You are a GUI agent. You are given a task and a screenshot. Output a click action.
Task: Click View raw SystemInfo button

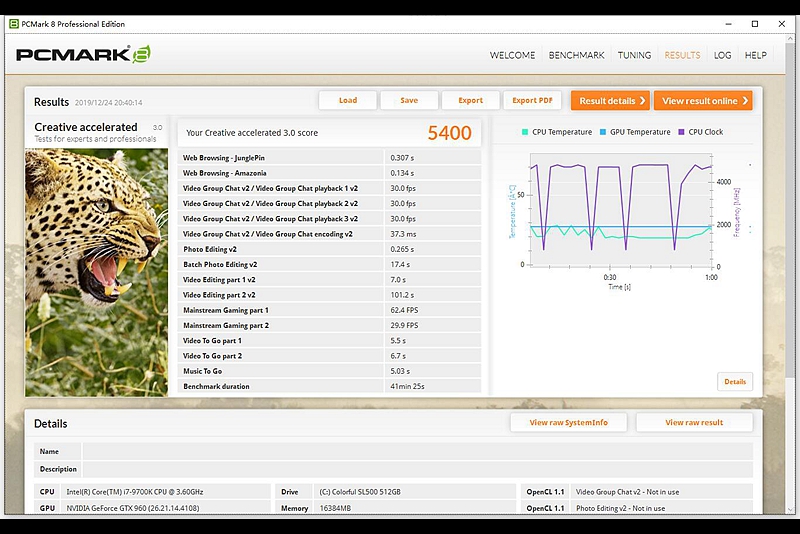[x=568, y=423]
